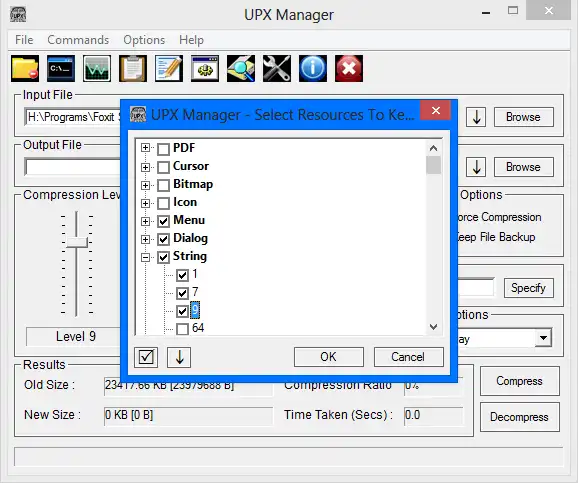Click the Compress button
Screen dimensions: 578x483
point(519,381)
